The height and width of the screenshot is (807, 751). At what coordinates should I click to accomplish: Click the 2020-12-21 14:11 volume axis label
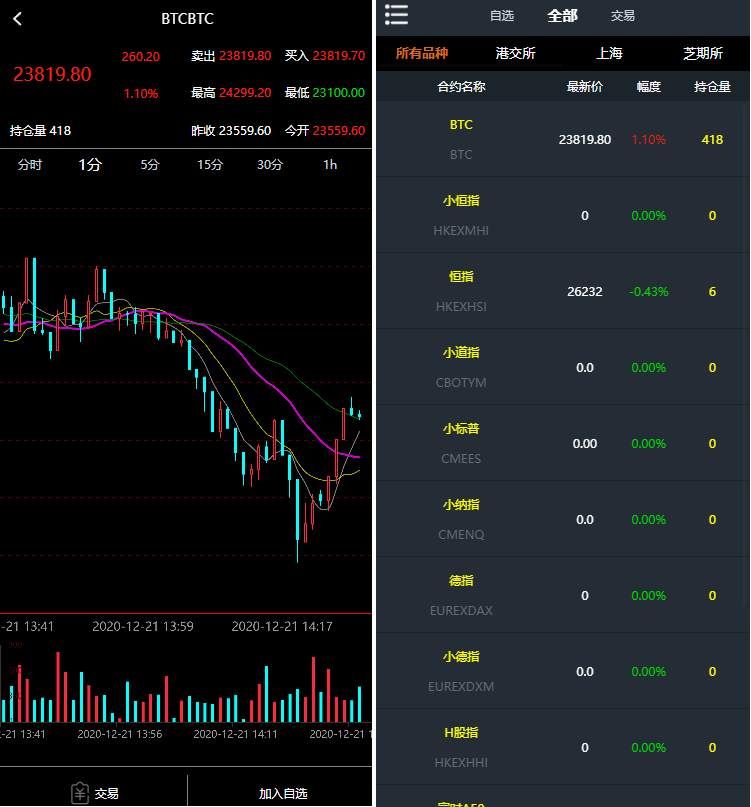(x=235, y=734)
